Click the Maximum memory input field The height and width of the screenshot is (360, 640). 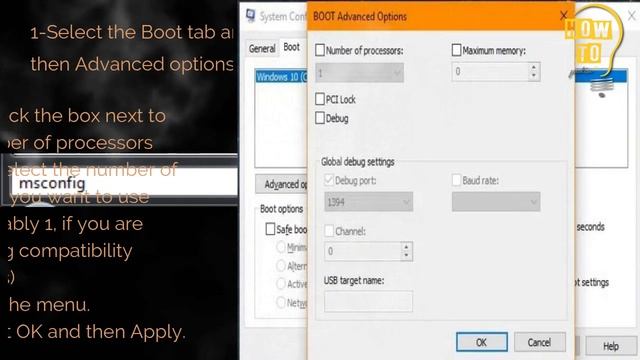tap(490, 72)
